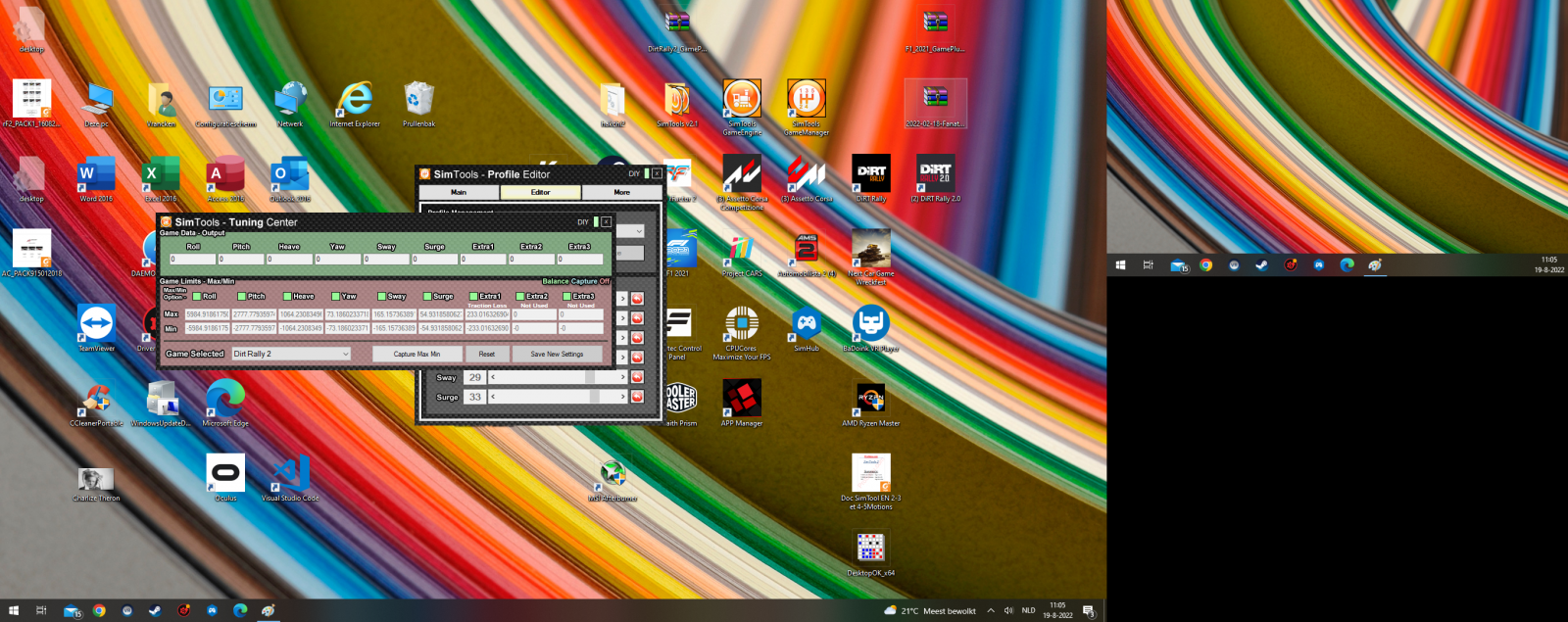
Task: Launch the Automobilista 2 desktop icon
Action: click(x=807, y=249)
